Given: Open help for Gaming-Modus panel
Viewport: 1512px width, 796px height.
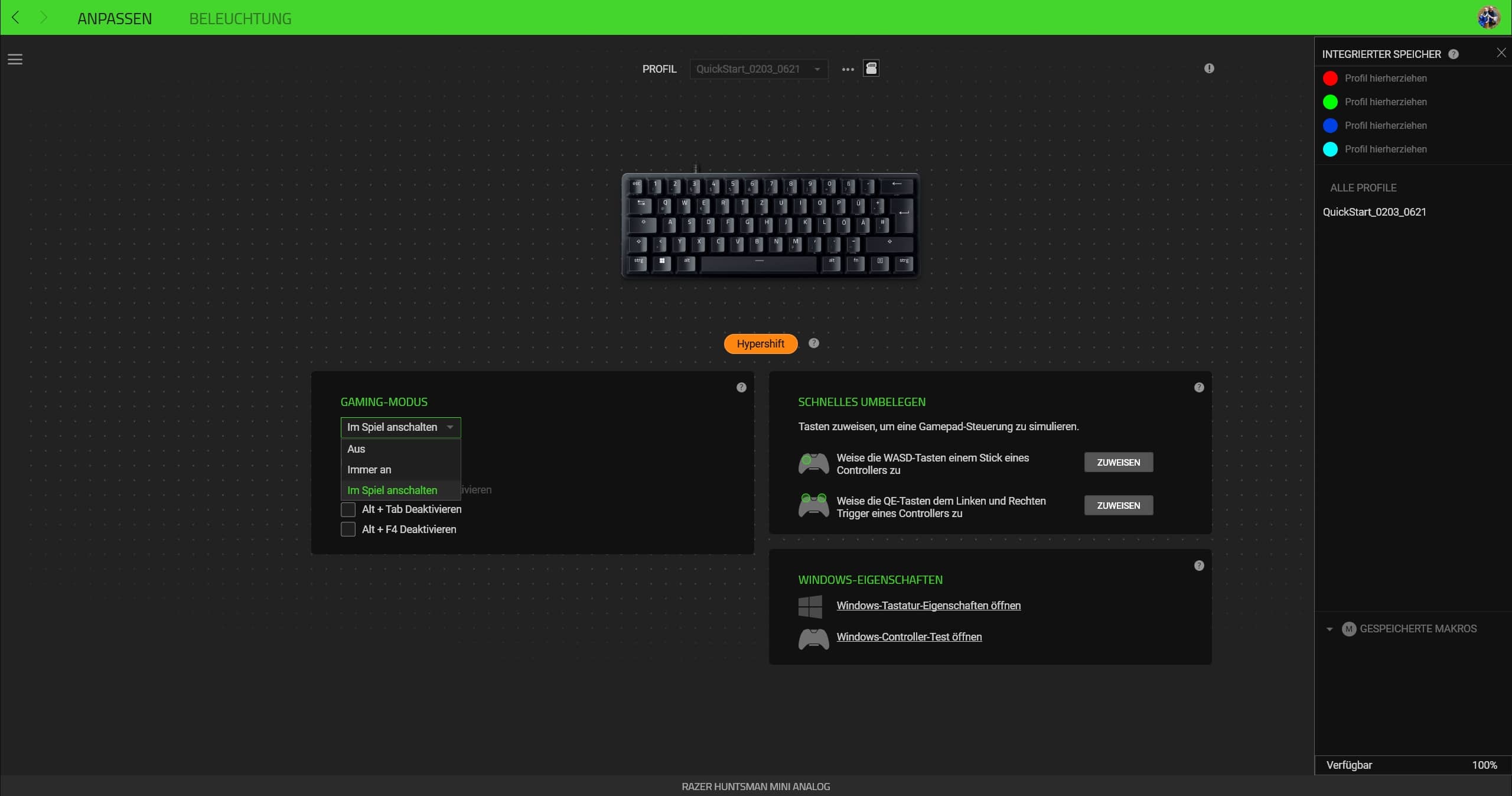Looking at the screenshot, I should 741,388.
